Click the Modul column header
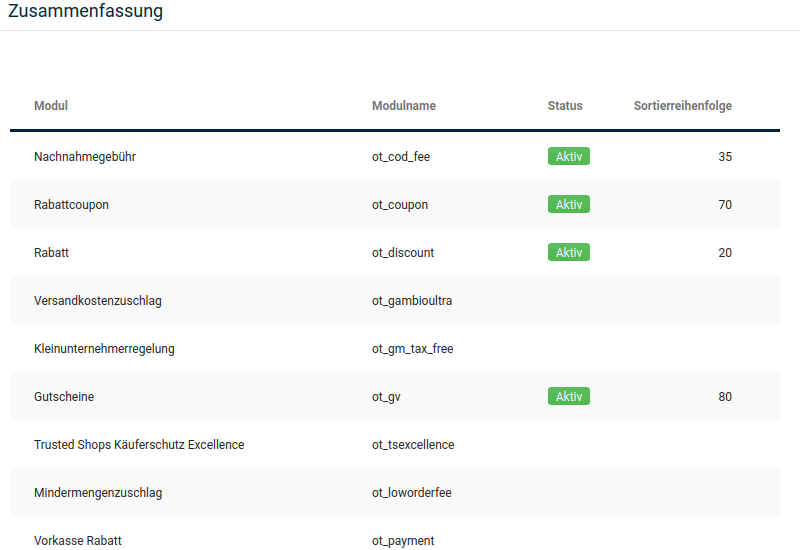The height and width of the screenshot is (550, 800). coord(51,106)
